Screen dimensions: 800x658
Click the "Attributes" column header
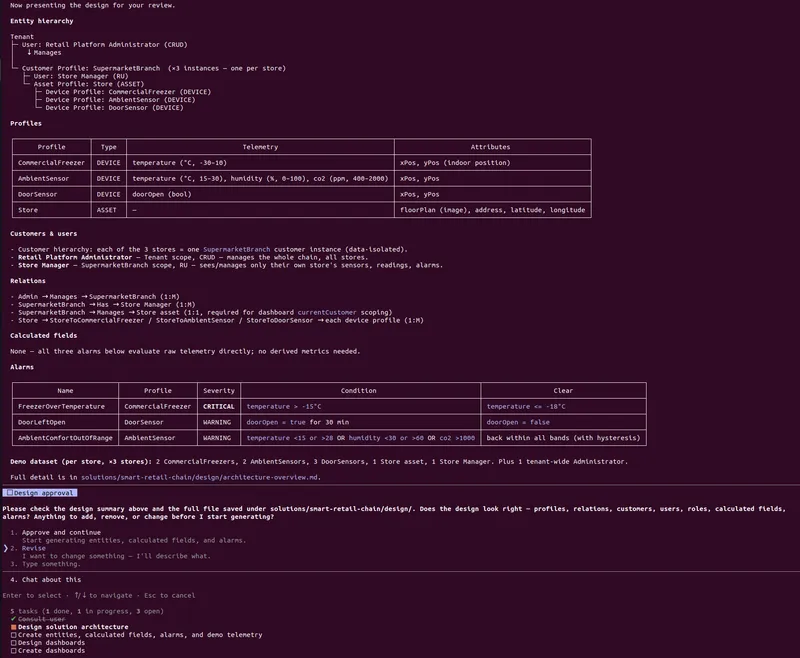490,147
